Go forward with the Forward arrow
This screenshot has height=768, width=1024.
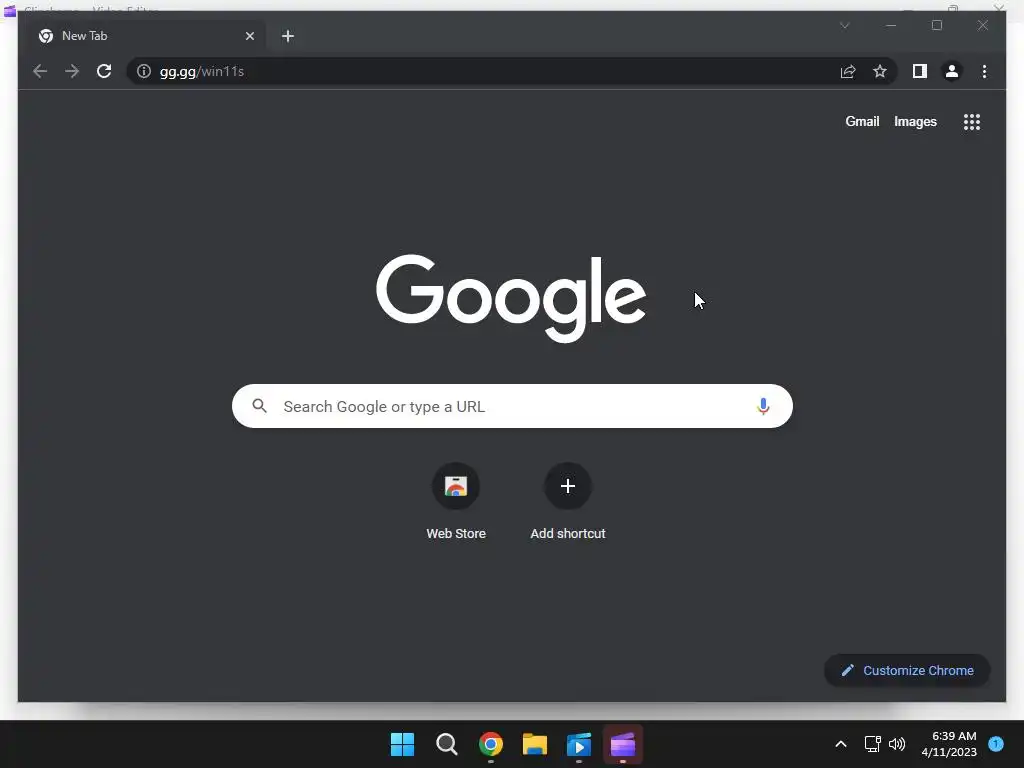[x=72, y=71]
